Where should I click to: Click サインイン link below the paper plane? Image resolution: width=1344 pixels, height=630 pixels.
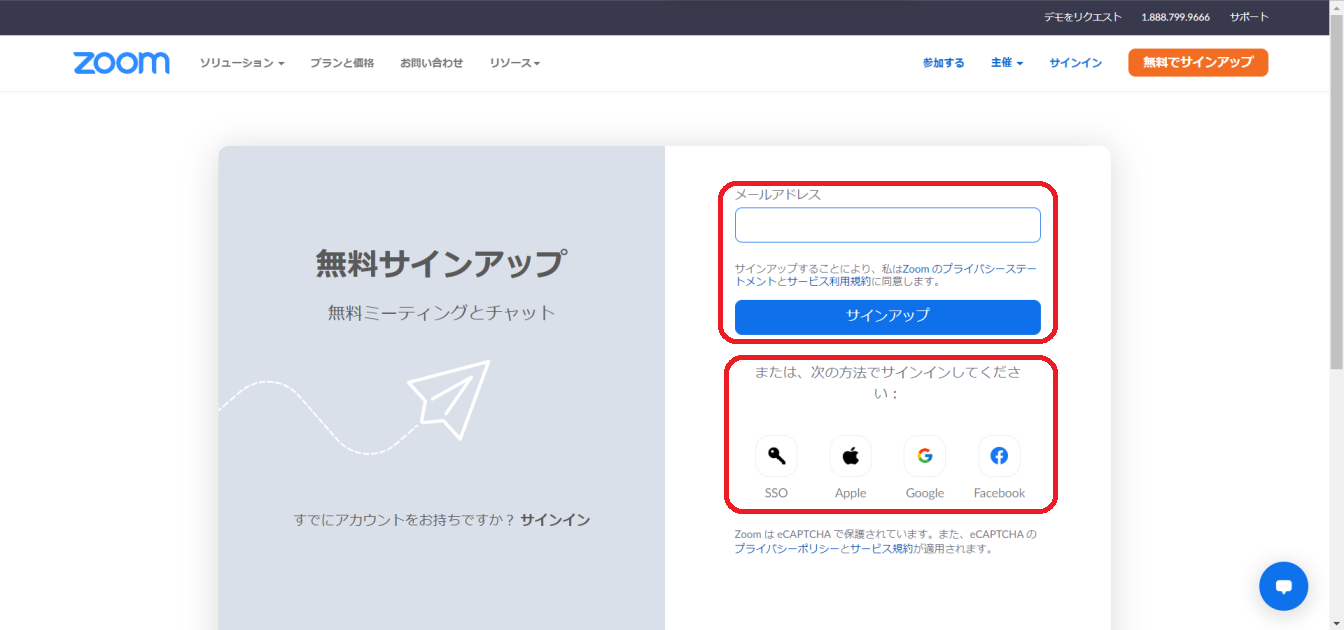(x=555, y=520)
